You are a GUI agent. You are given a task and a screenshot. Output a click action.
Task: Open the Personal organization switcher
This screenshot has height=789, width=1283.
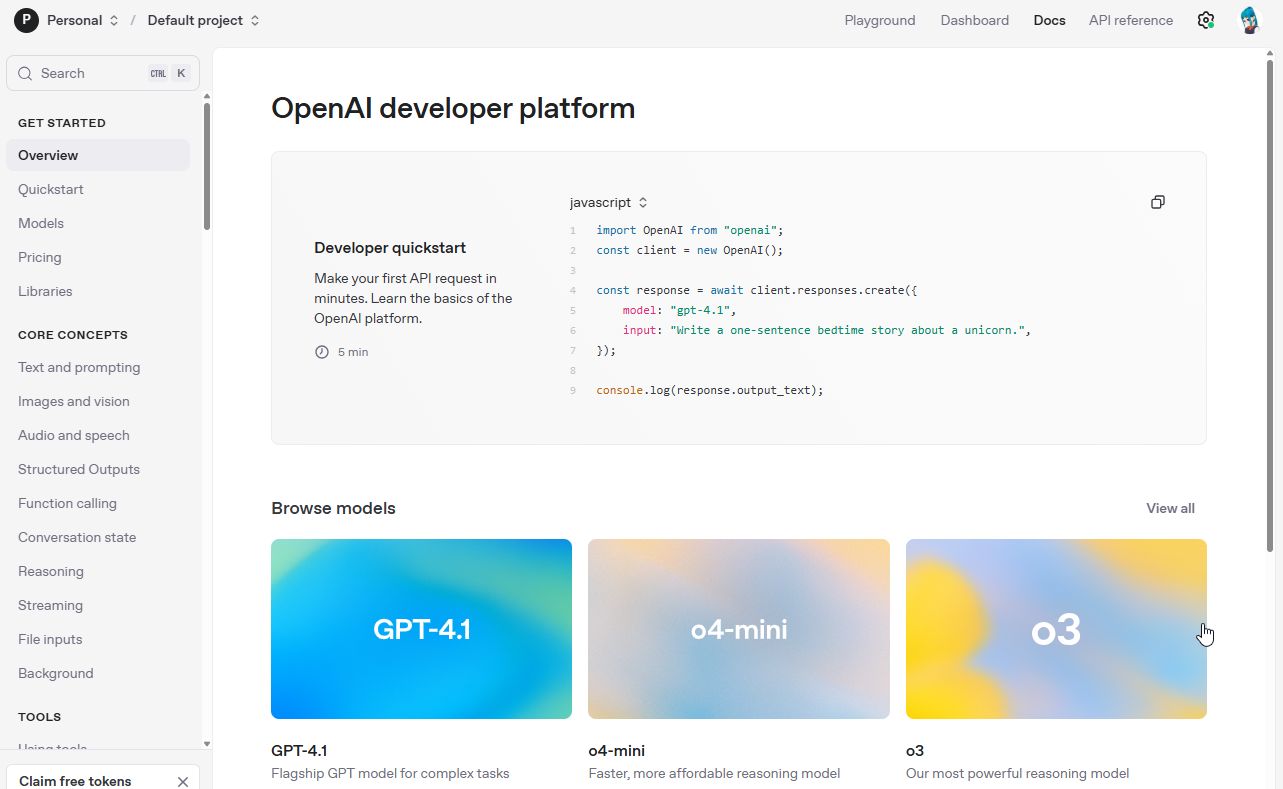(x=83, y=20)
